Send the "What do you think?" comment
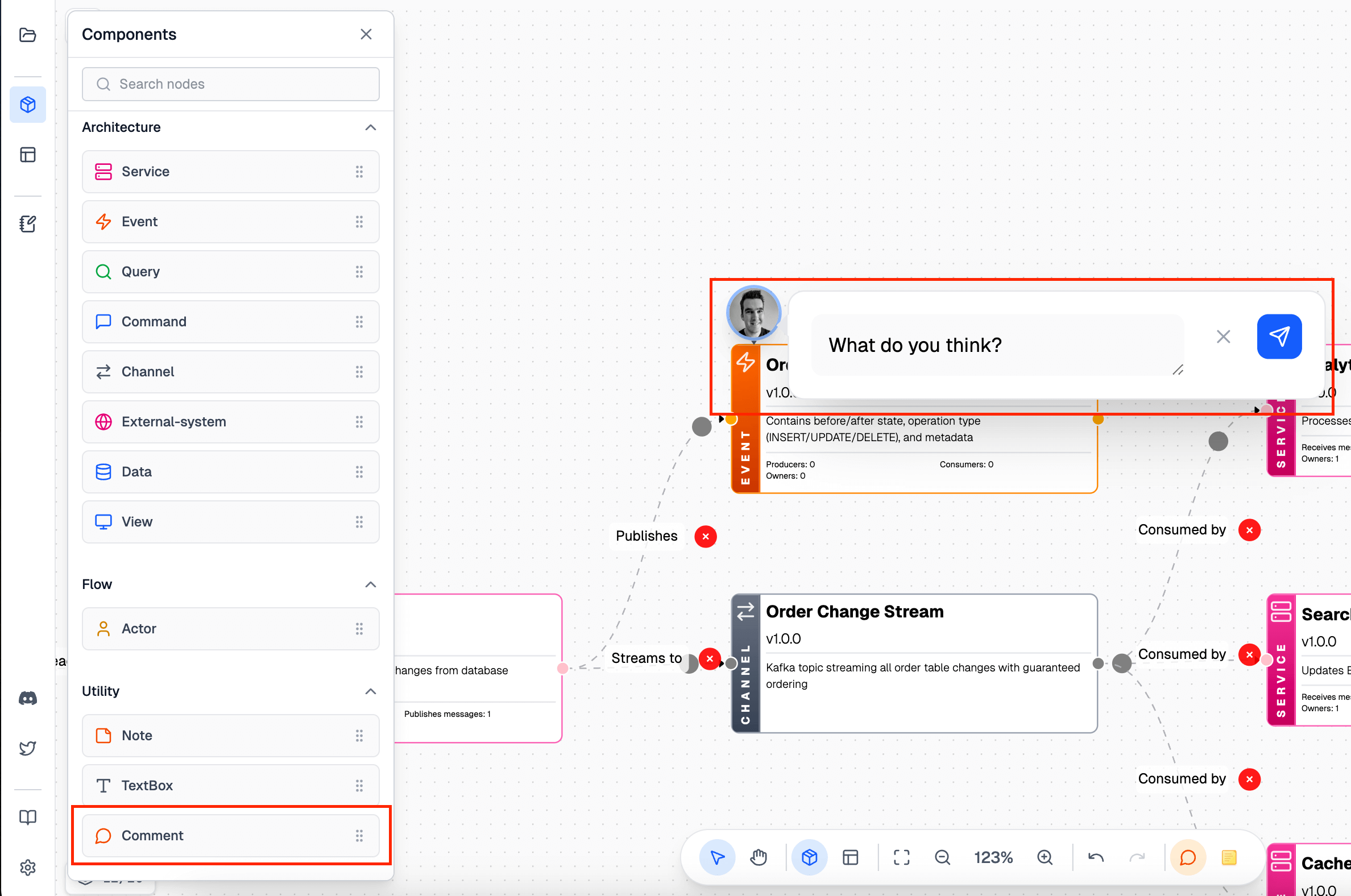Viewport: 1351px width, 896px height. click(x=1279, y=337)
